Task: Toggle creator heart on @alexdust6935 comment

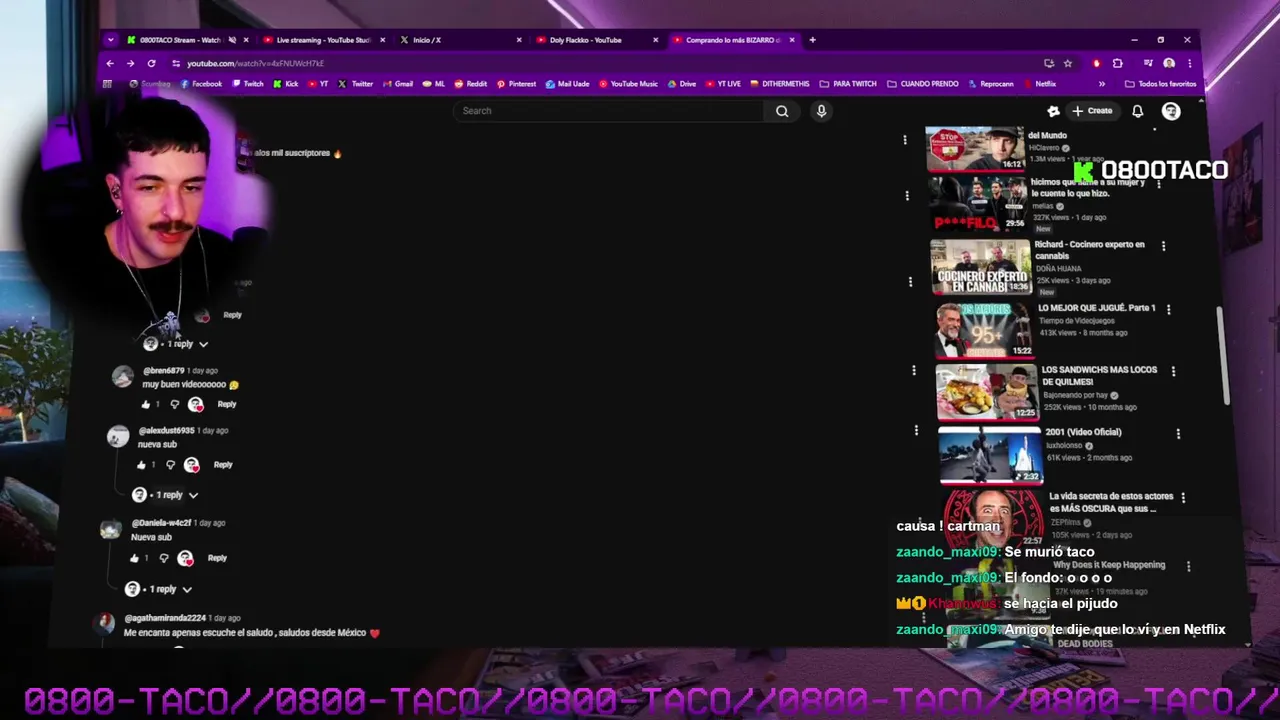Action: (x=192, y=465)
